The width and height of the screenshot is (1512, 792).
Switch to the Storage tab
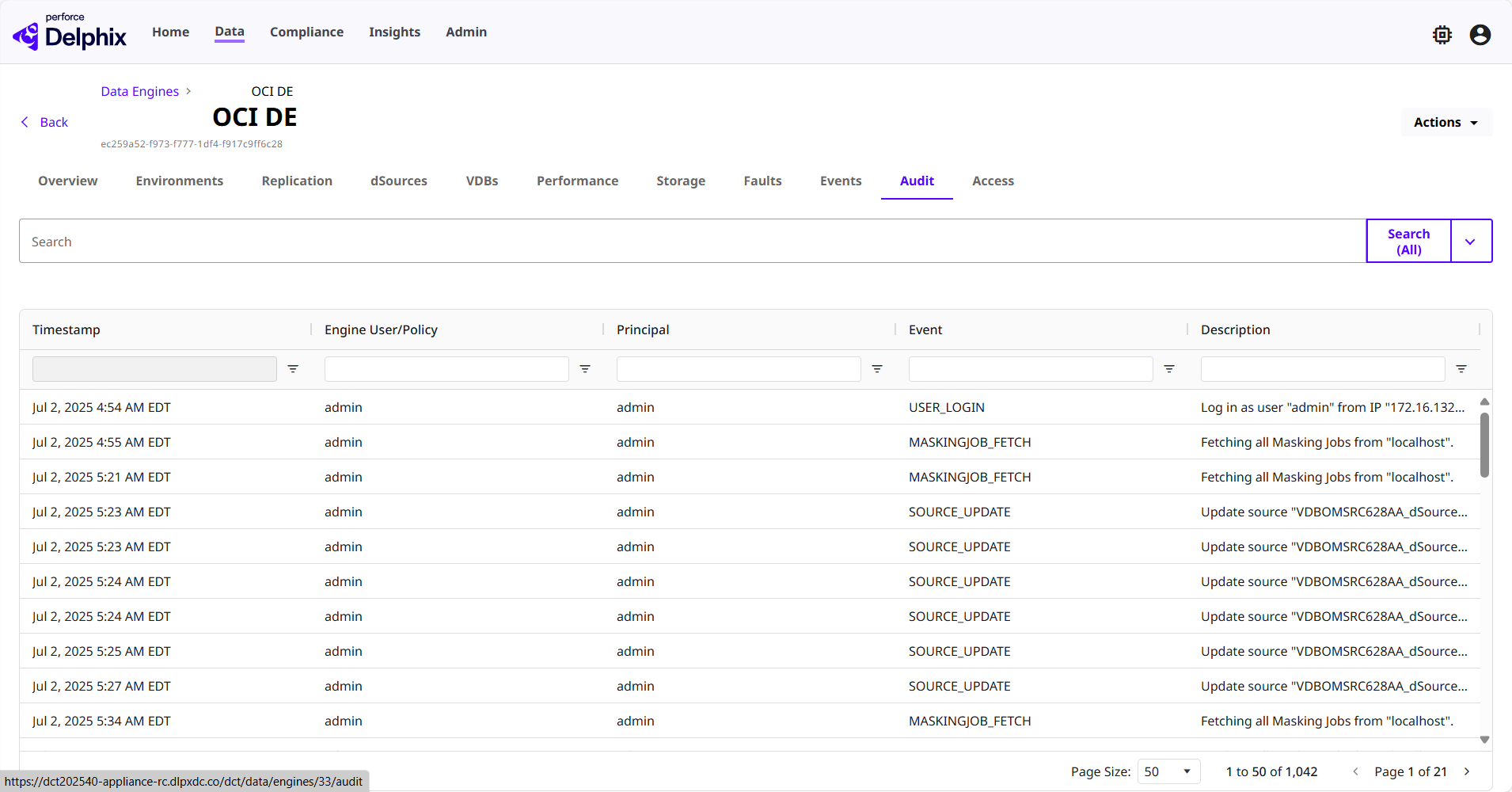(681, 181)
